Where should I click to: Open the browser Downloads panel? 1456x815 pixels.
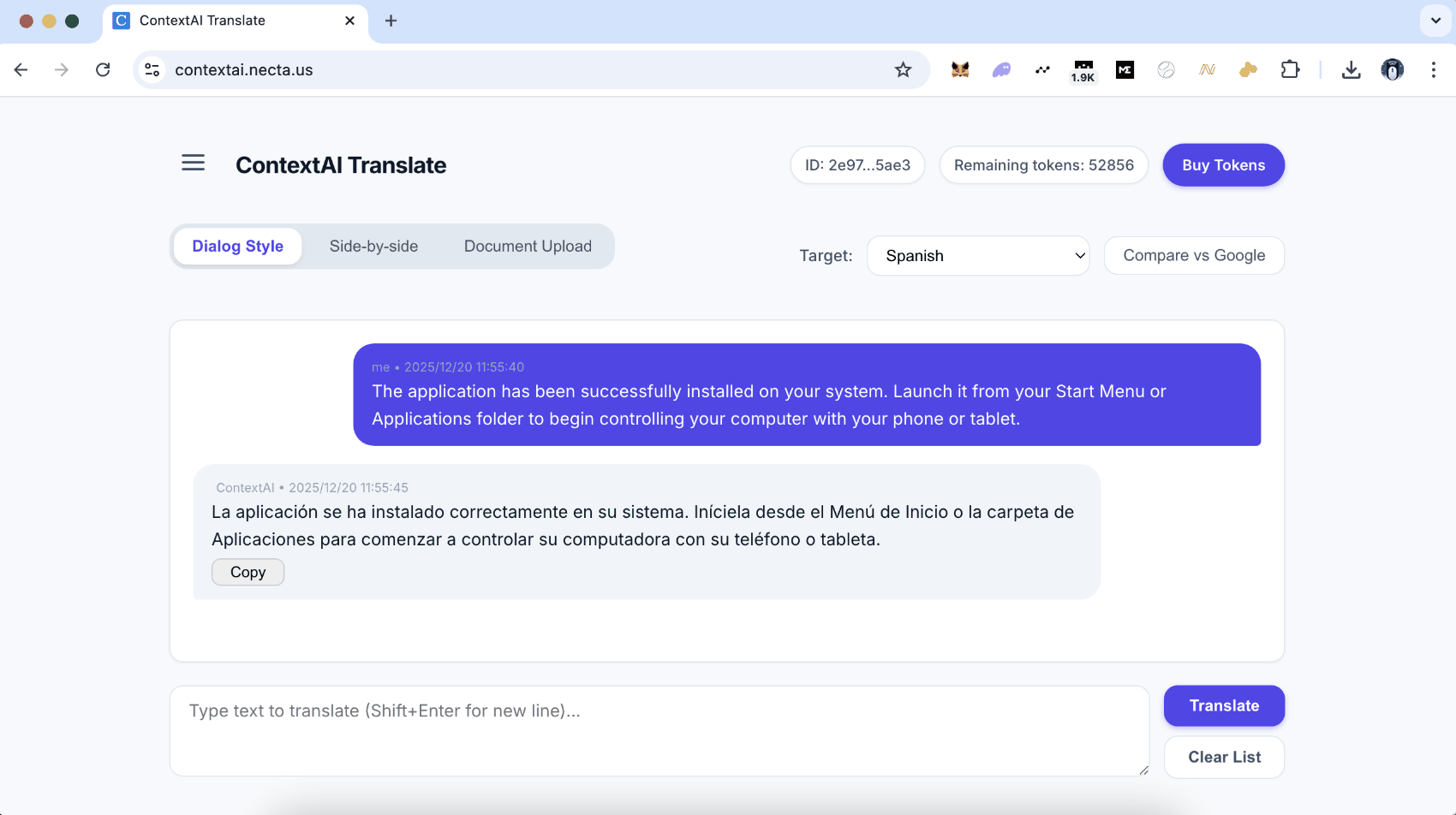[x=1351, y=69]
